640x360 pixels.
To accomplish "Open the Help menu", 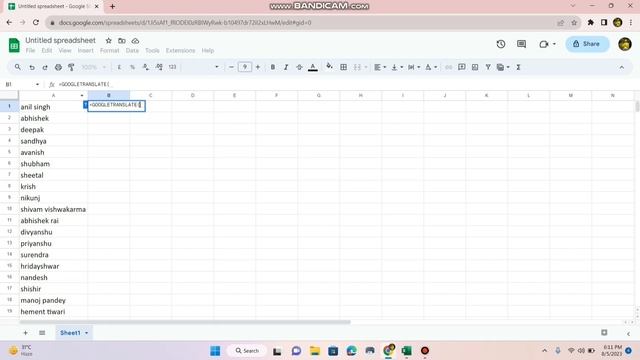I will click(208, 50).
